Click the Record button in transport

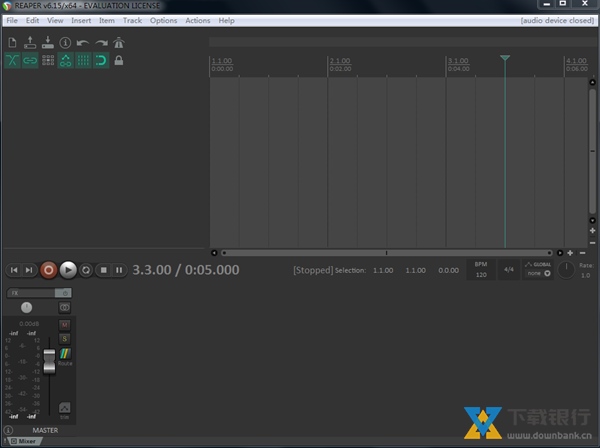[x=49, y=269]
